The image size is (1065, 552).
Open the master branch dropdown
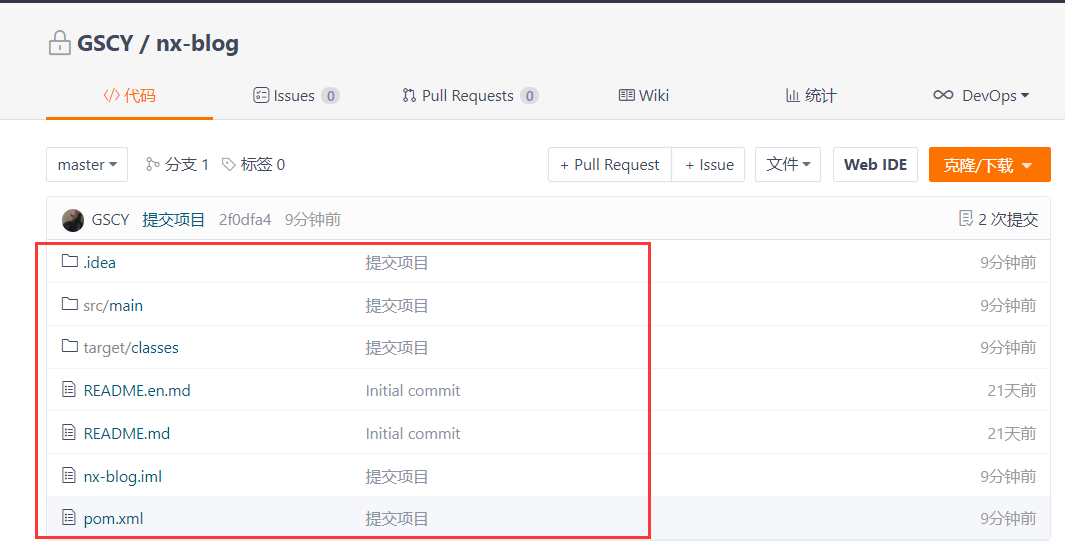tap(87, 164)
